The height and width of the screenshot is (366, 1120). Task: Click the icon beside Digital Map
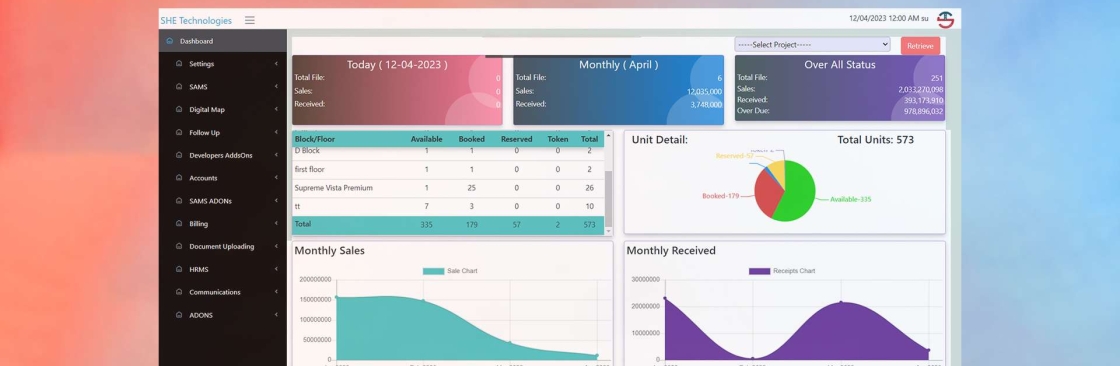pyautogui.click(x=179, y=109)
